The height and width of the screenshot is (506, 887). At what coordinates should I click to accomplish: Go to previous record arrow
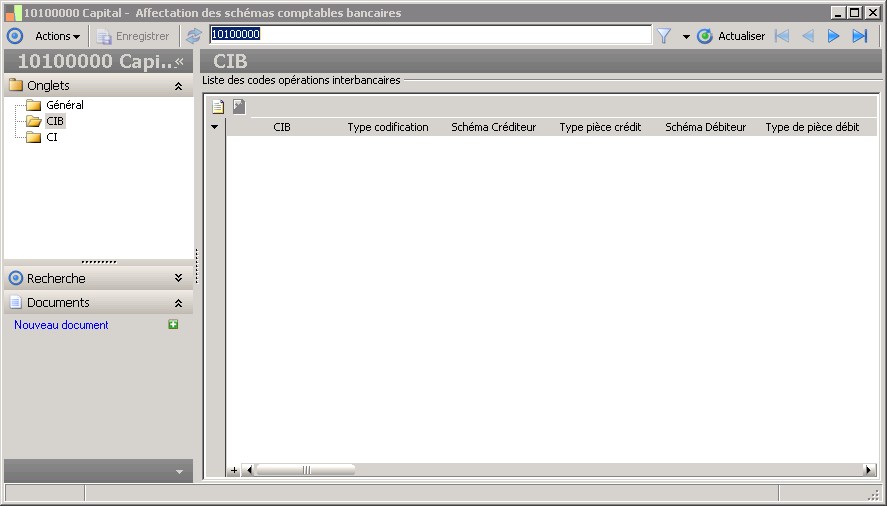[808, 36]
